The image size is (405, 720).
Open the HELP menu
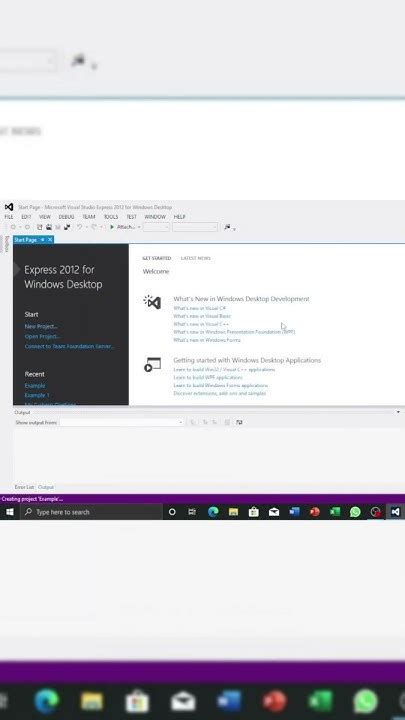point(180,217)
